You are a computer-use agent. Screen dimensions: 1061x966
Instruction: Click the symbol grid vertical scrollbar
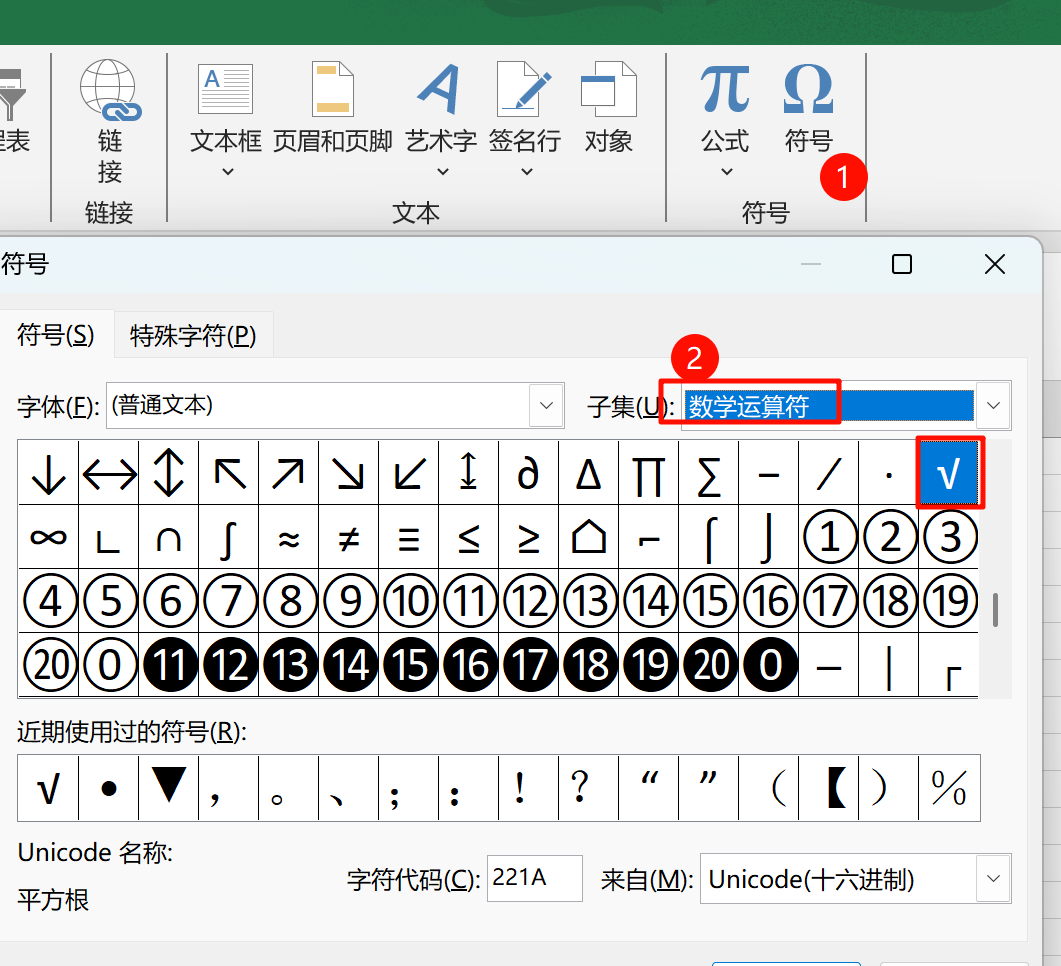click(995, 609)
